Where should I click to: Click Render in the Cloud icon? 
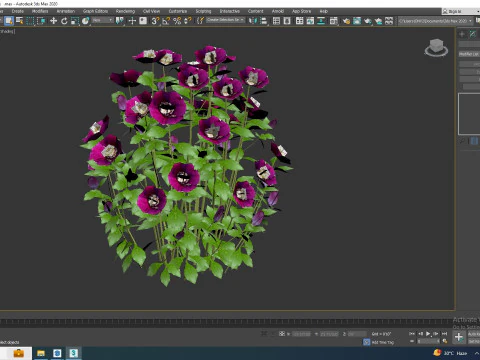point(378,21)
